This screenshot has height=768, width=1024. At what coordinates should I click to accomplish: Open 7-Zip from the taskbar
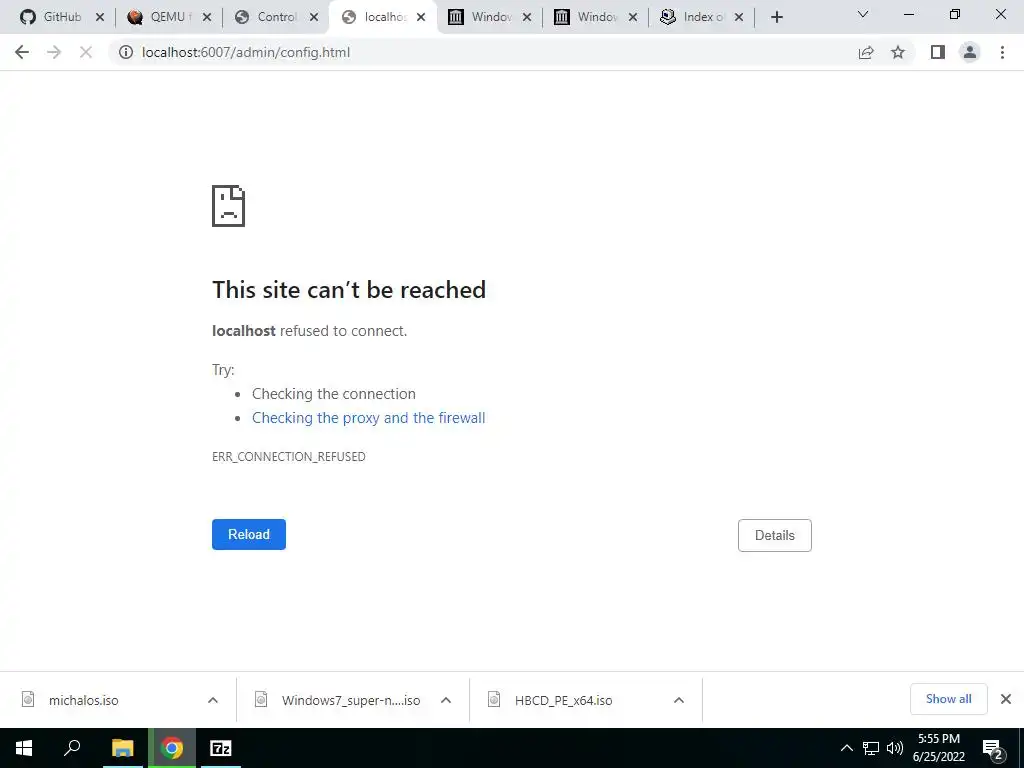click(221, 748)
